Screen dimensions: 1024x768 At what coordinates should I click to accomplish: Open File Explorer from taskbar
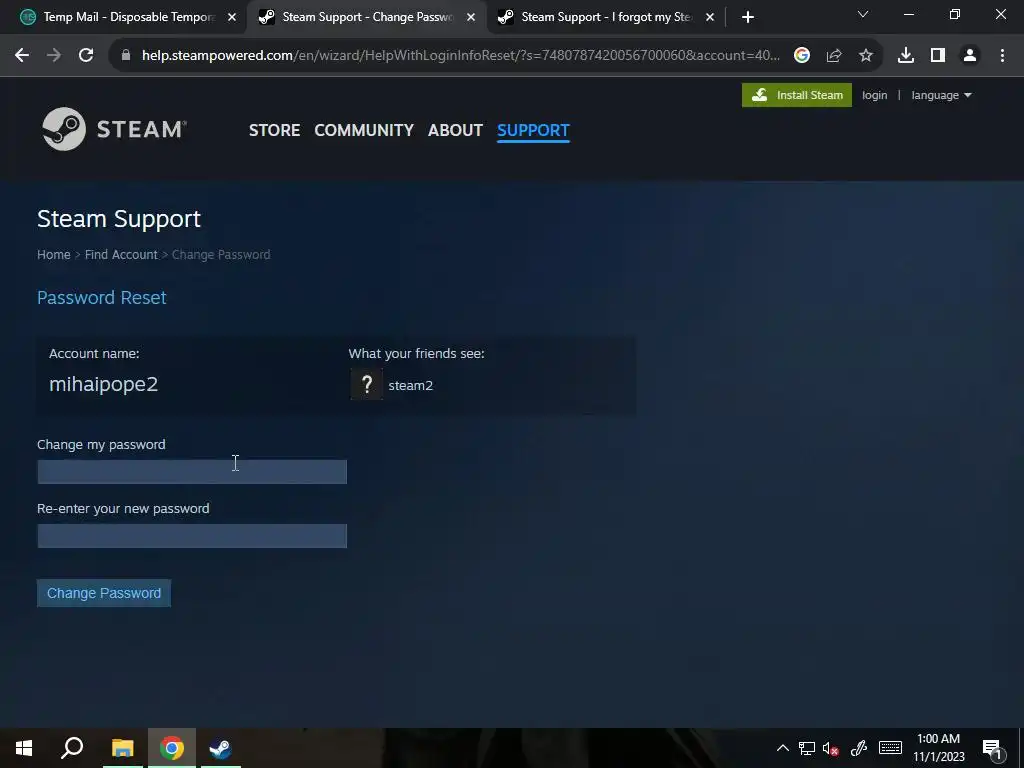(x=122, y=748)
